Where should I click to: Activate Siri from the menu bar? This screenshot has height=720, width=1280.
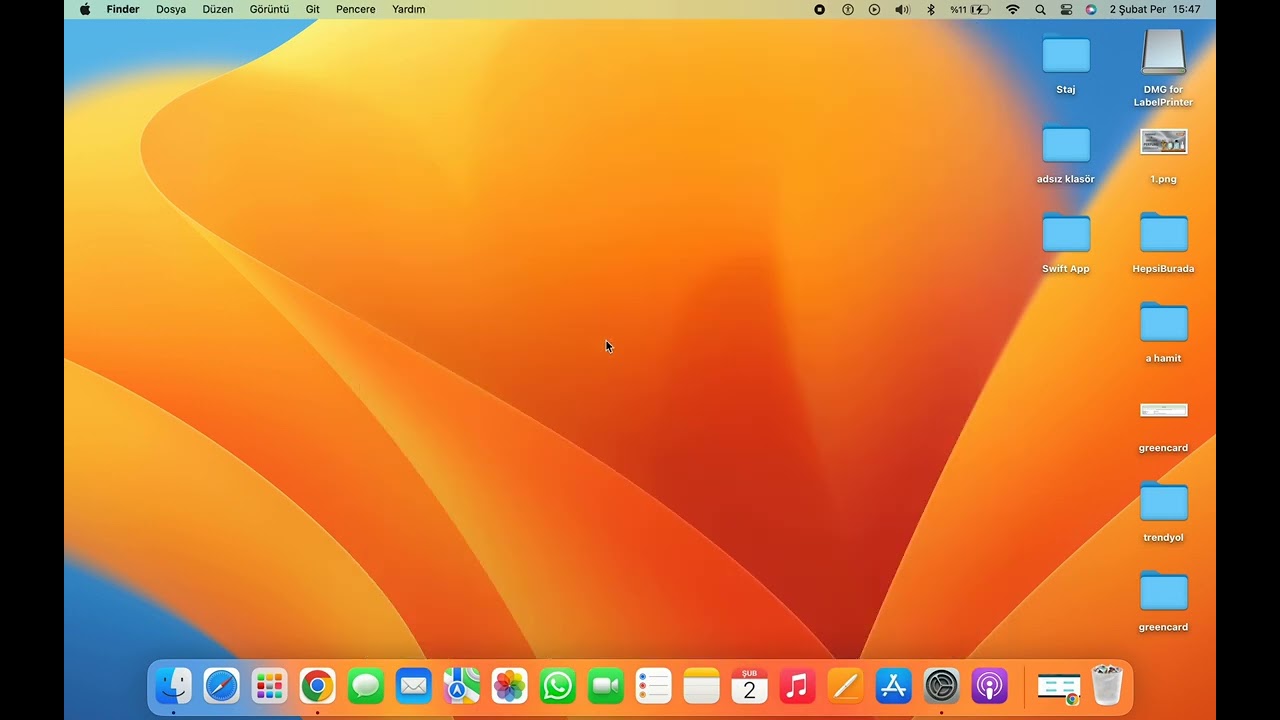1091,9
